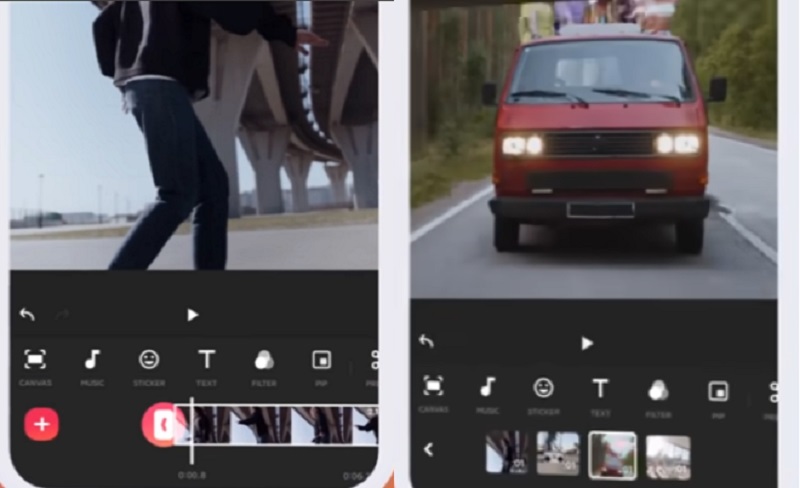Open Filter tool in left phone
The height and width of the screenshot is (488, 800).
click(264, 367)
